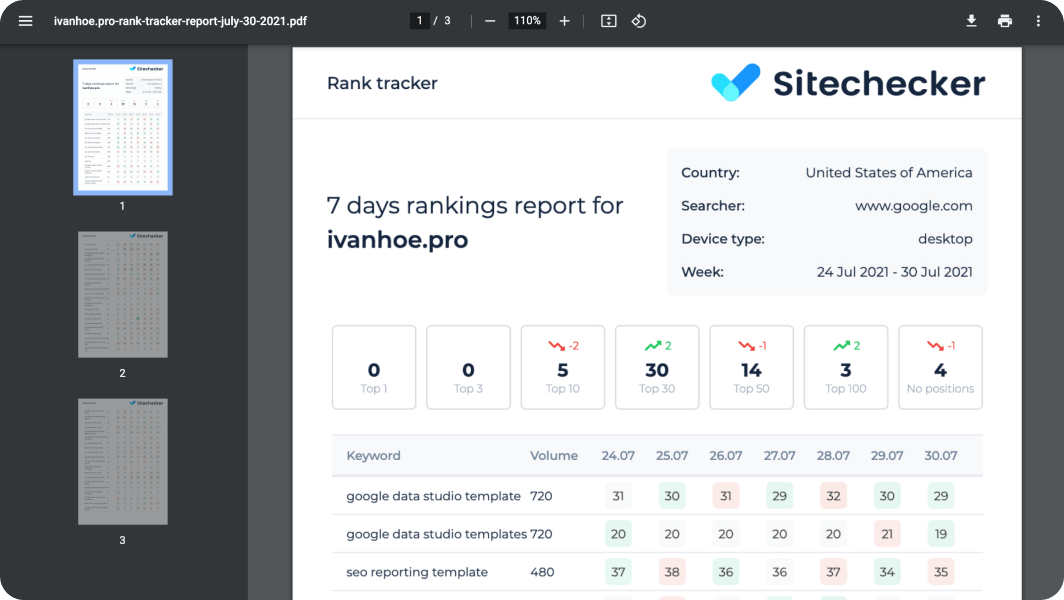Viewport: 1064px width, 600px height.
Task: Select page 3 thumbnail
Action: tap(123, 461)
